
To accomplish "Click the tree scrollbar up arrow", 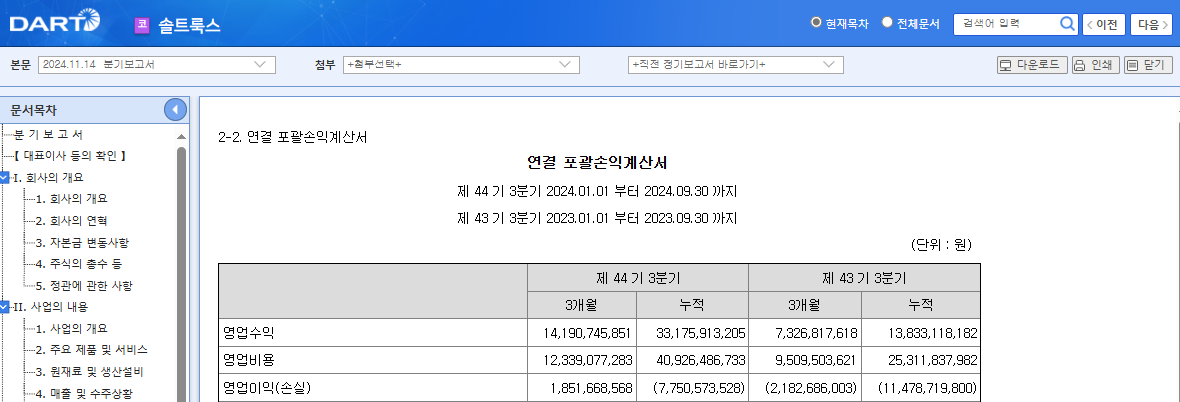I will [181, 136].
